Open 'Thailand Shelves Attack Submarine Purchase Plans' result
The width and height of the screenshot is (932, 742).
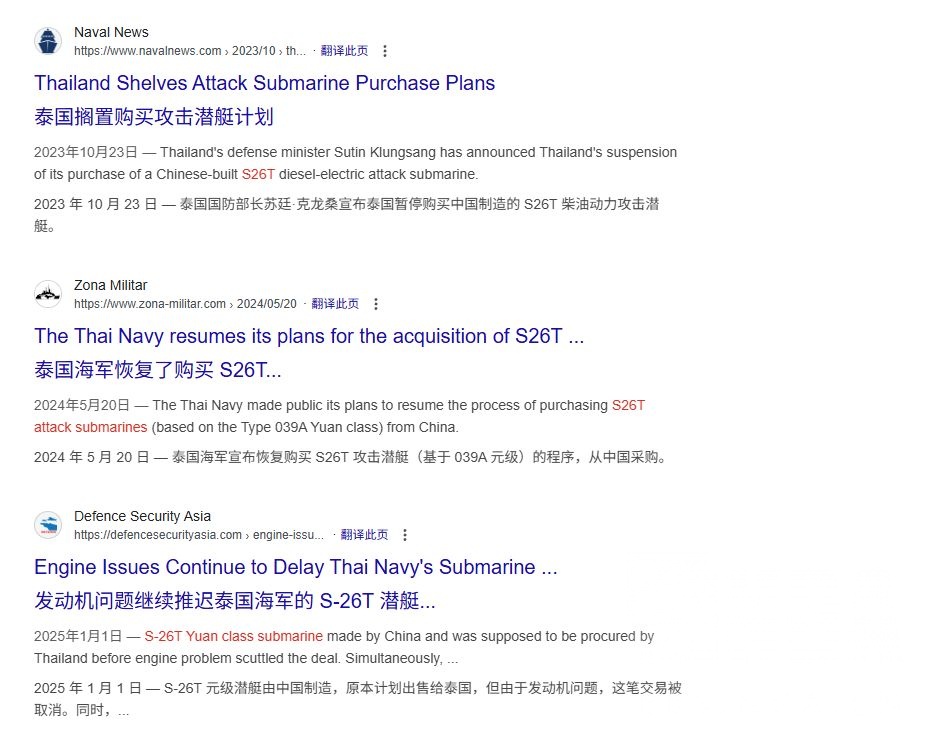tap(265, 83)
